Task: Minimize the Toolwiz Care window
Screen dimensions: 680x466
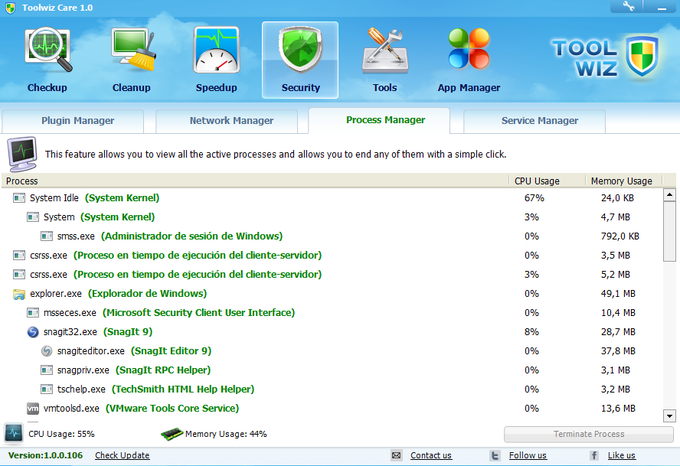Action: (x=662, y=6)
